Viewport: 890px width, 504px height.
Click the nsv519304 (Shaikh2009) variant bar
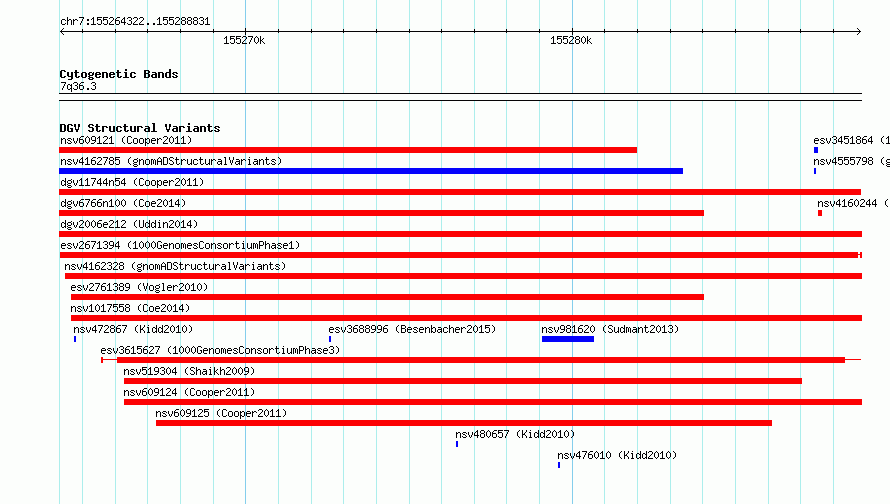(x=463, y=381)
